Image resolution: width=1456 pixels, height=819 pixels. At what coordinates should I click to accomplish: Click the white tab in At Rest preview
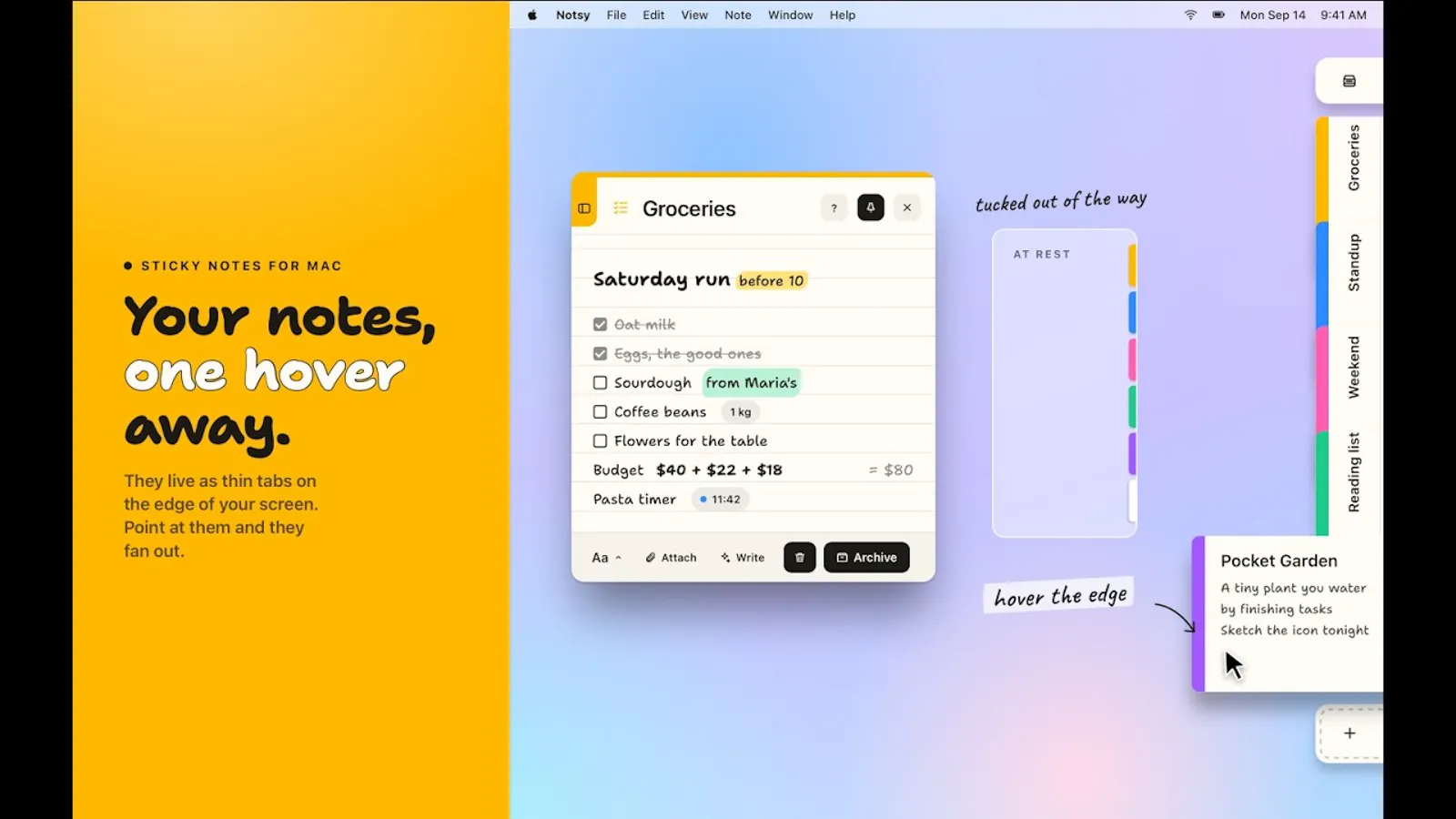[1132, 501]
